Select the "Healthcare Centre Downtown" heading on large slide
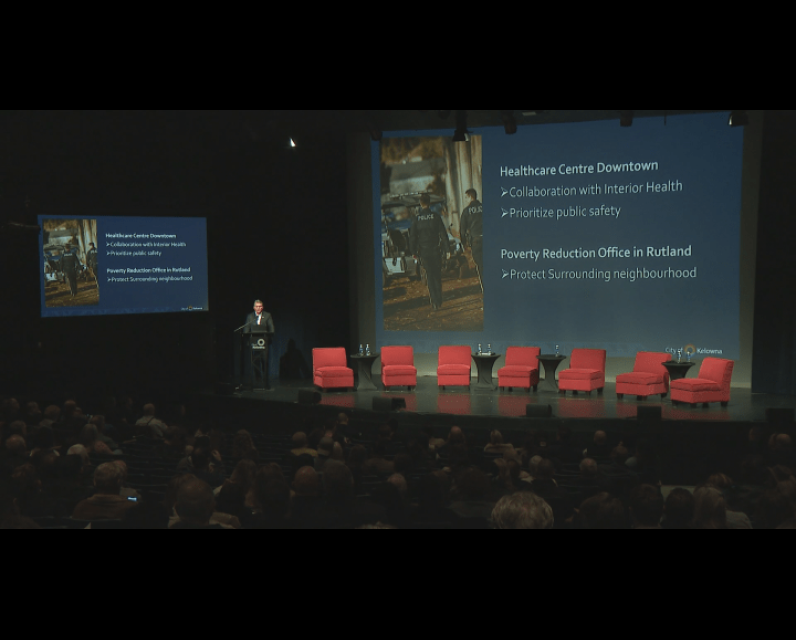The image size is (796, 640). pyautogui.click(x=579, y=168)
